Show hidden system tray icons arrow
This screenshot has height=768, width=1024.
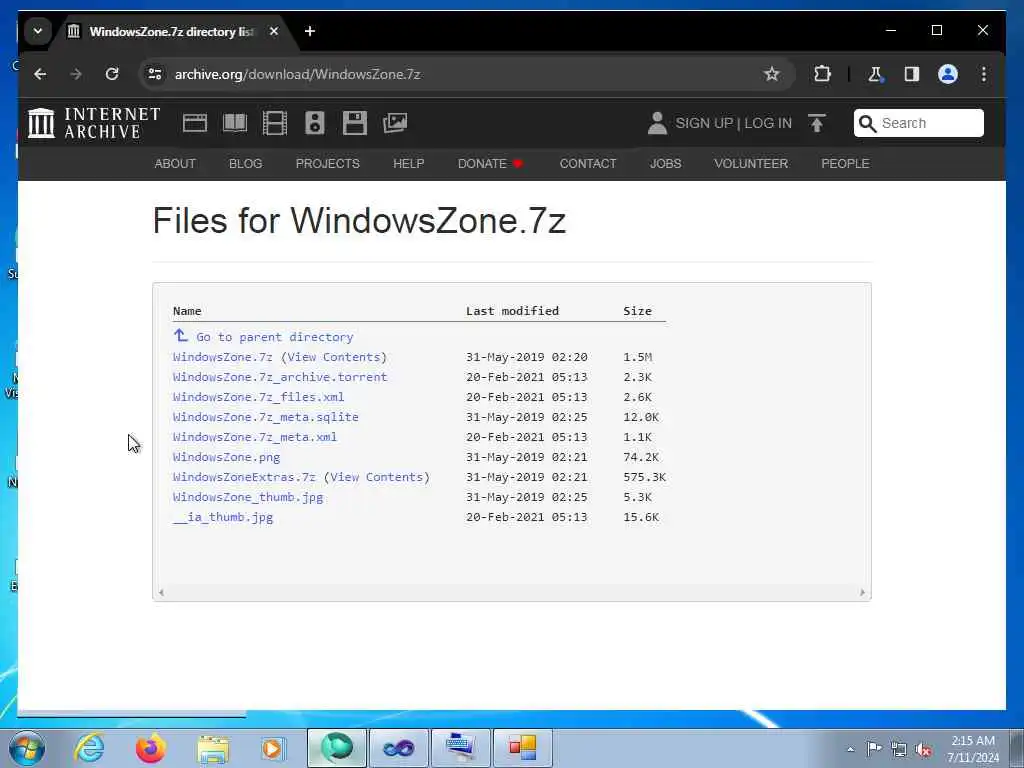pyautogui.click(x=850, y=749)
